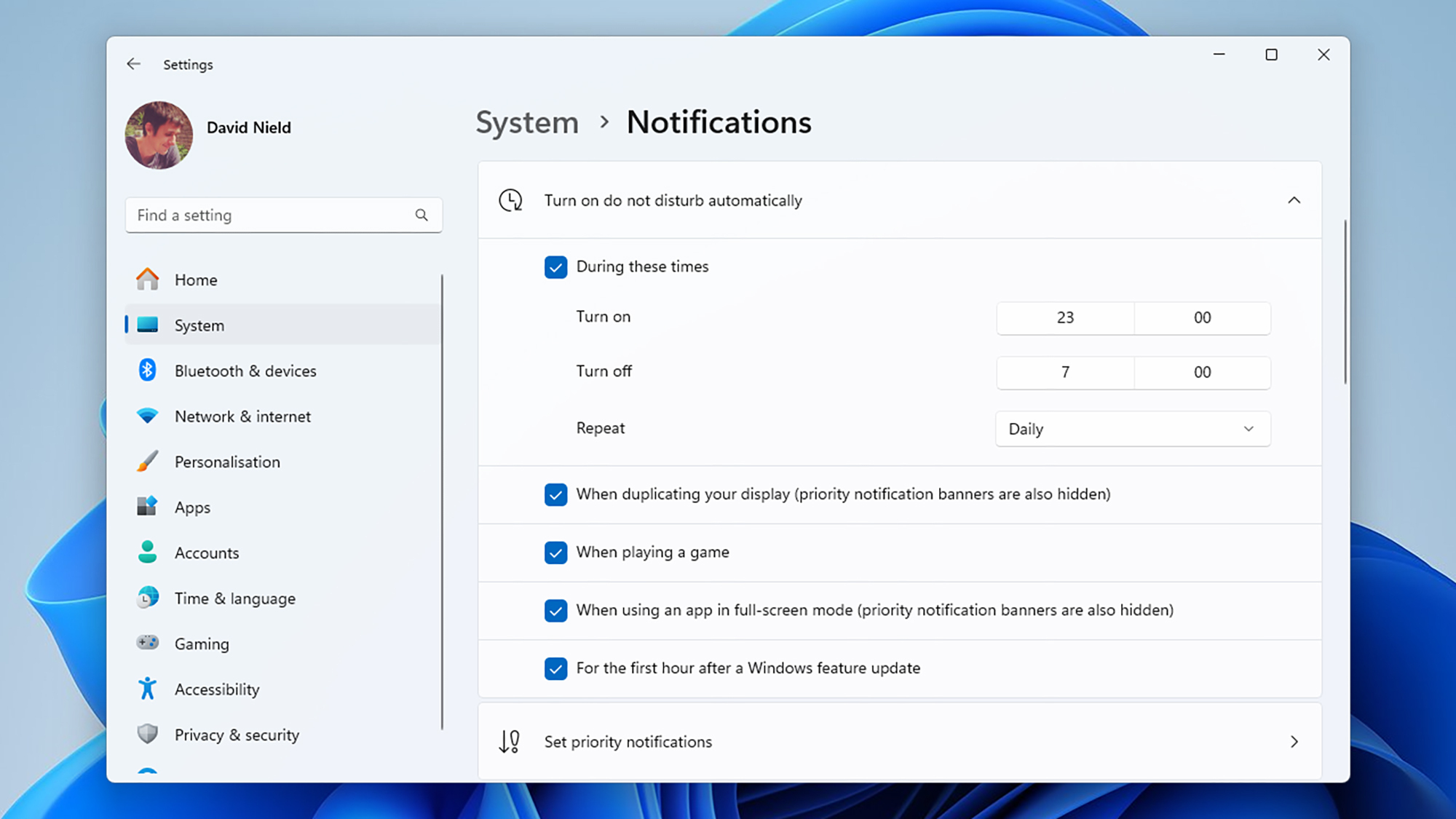The image size is (1456, 819).
Task: Open the Home label in the sidebar
Action: [196, 280]
